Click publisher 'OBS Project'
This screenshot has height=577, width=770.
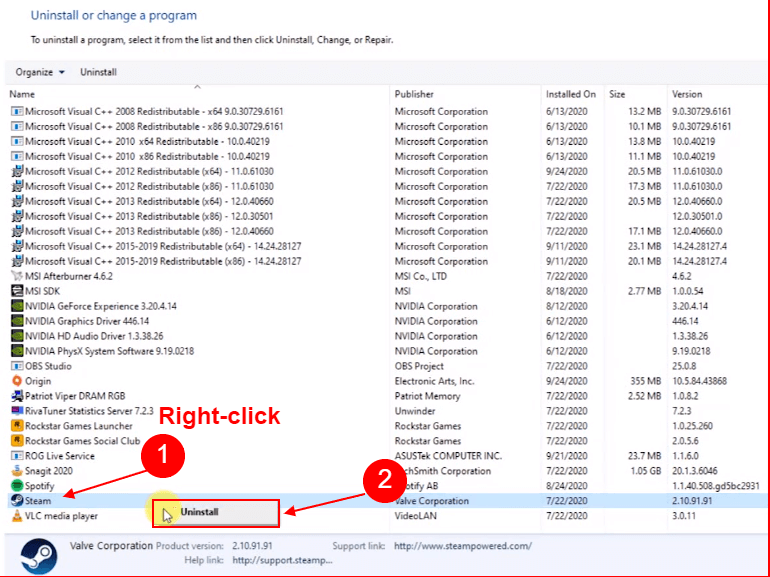[419, 366]
